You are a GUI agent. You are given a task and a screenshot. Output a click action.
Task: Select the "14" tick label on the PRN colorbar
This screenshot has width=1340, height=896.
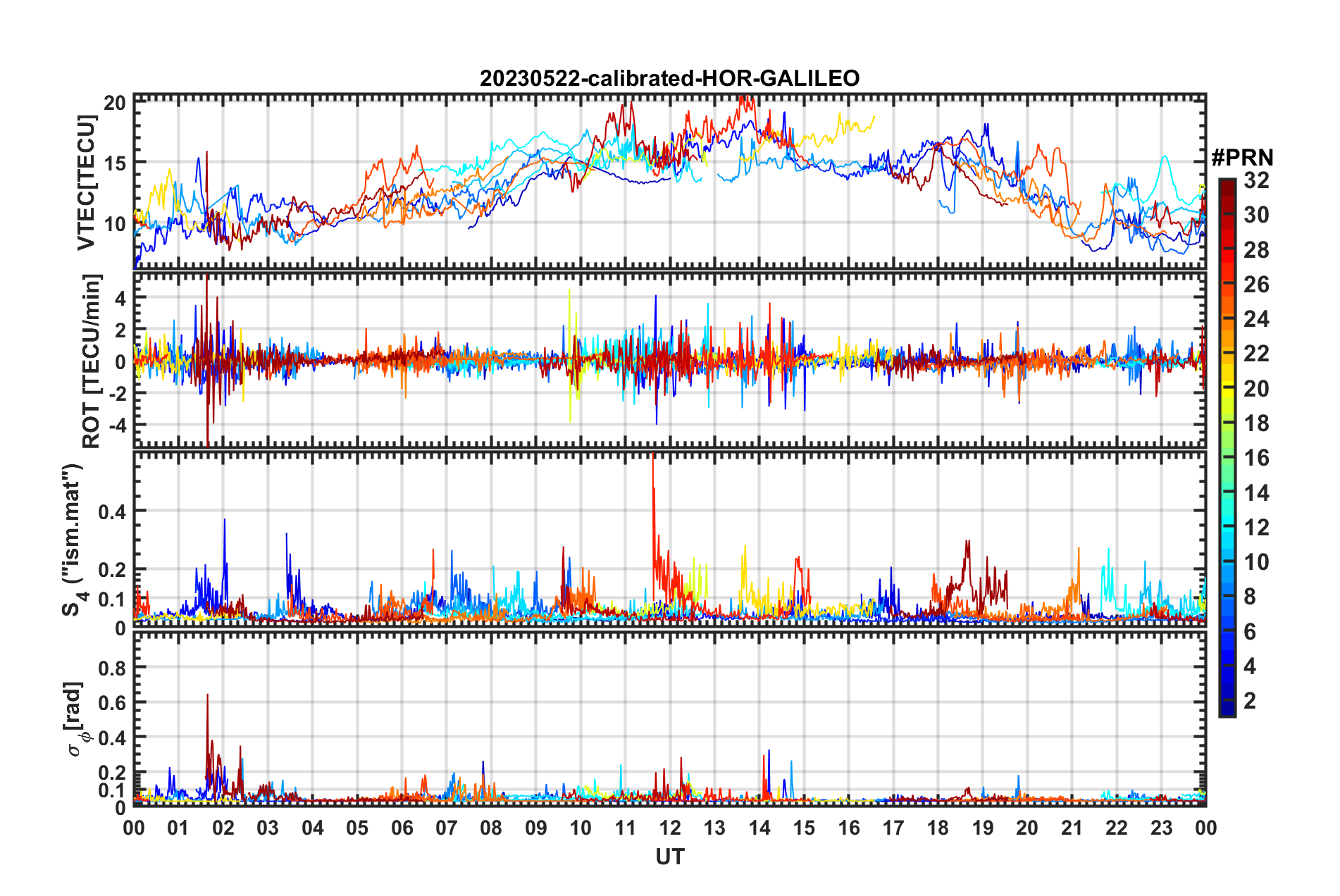(1256, 492)
